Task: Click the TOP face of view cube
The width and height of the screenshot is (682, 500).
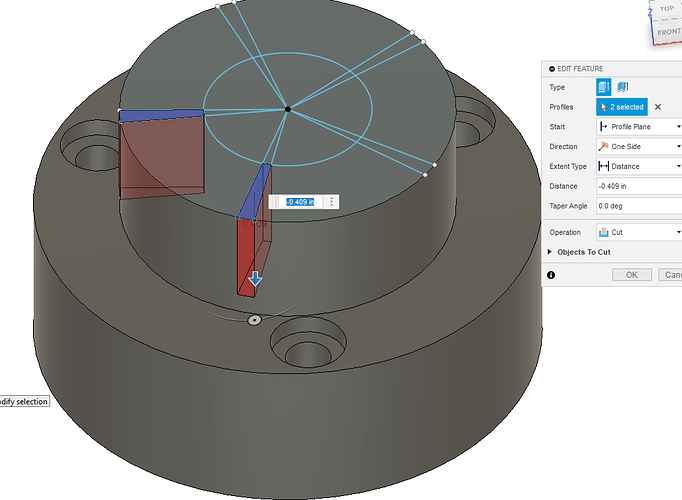Action: [666, 9]
